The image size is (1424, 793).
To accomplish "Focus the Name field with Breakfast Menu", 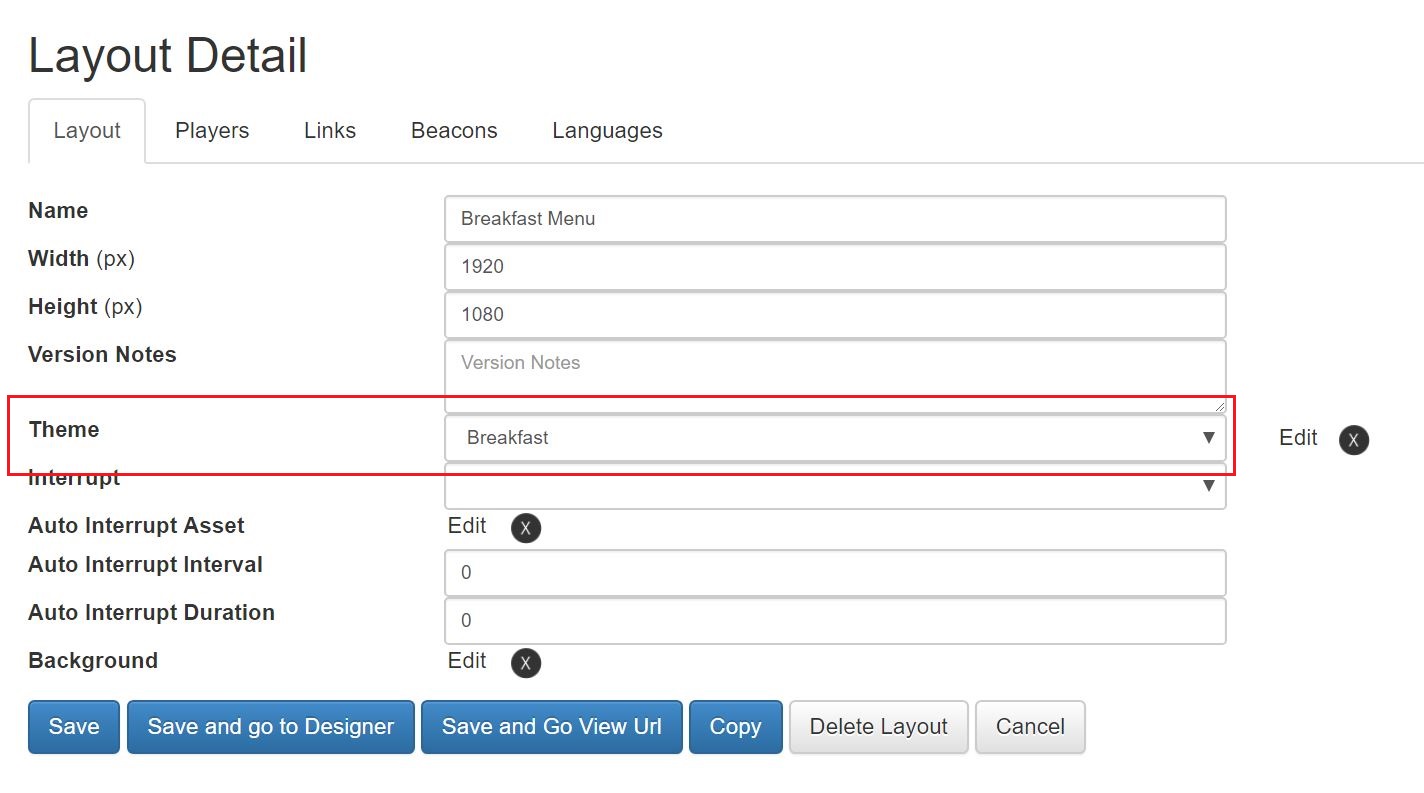I will point(835,219).
